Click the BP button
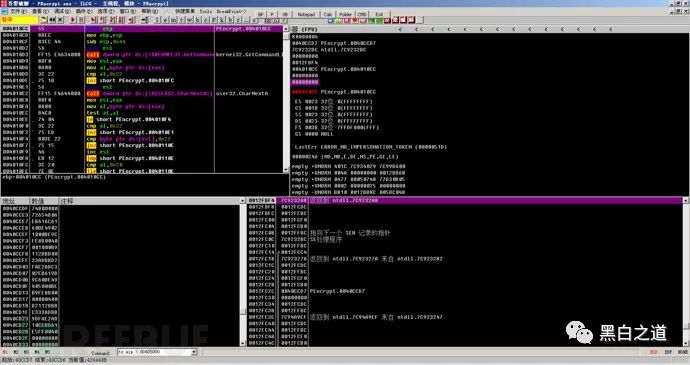The height and width of the screenshot is (365, 690). coord(261,14)
